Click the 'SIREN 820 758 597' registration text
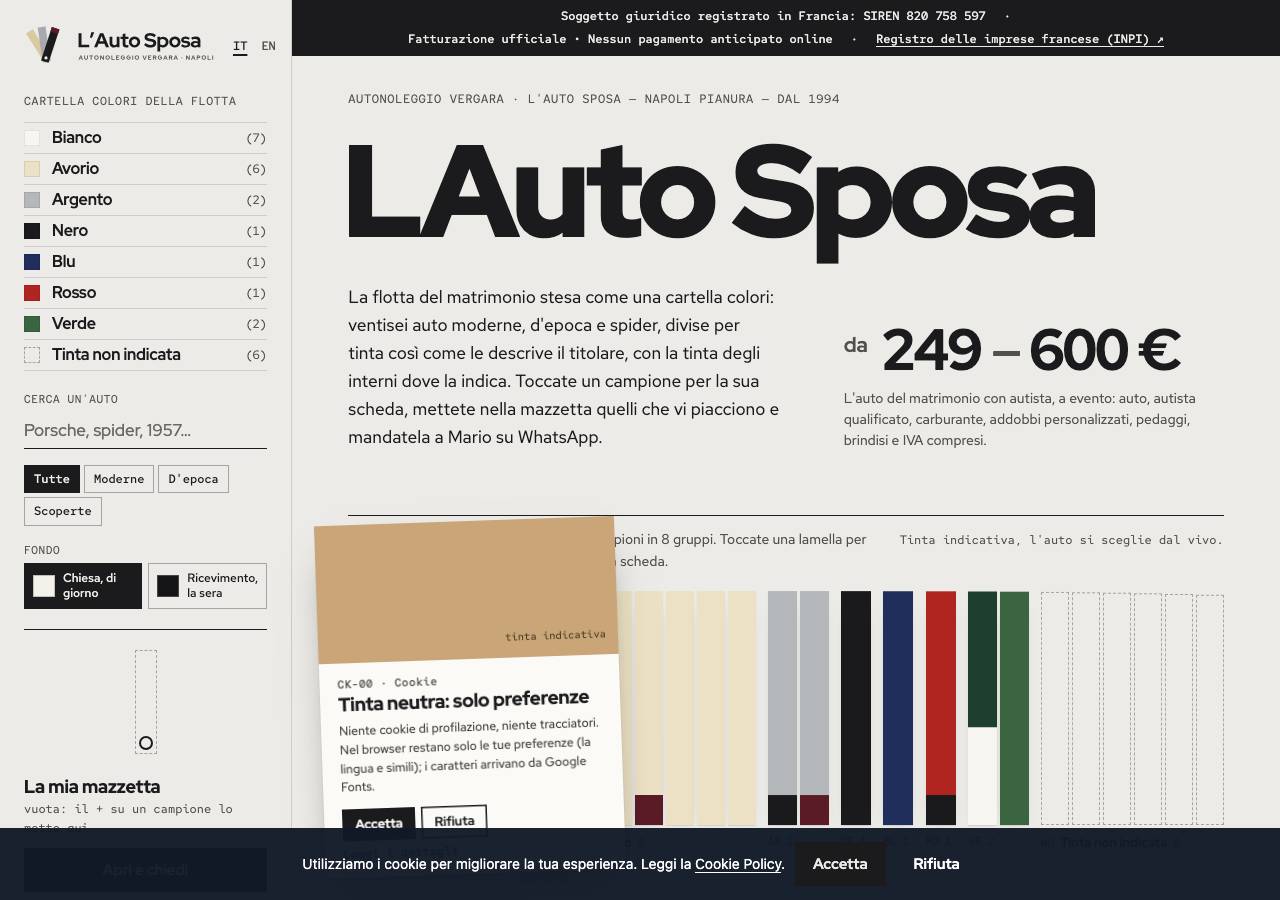 924,16
